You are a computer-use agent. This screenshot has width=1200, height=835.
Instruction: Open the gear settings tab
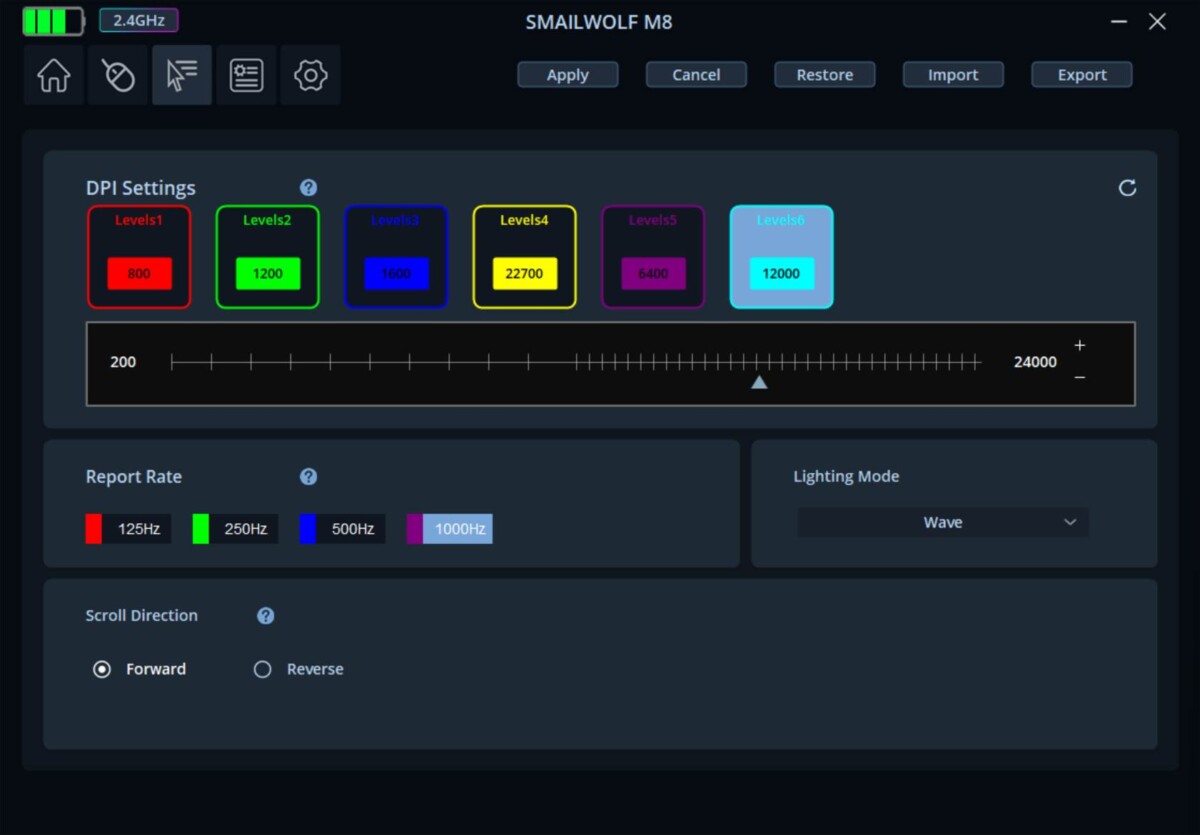pos(310,76)
